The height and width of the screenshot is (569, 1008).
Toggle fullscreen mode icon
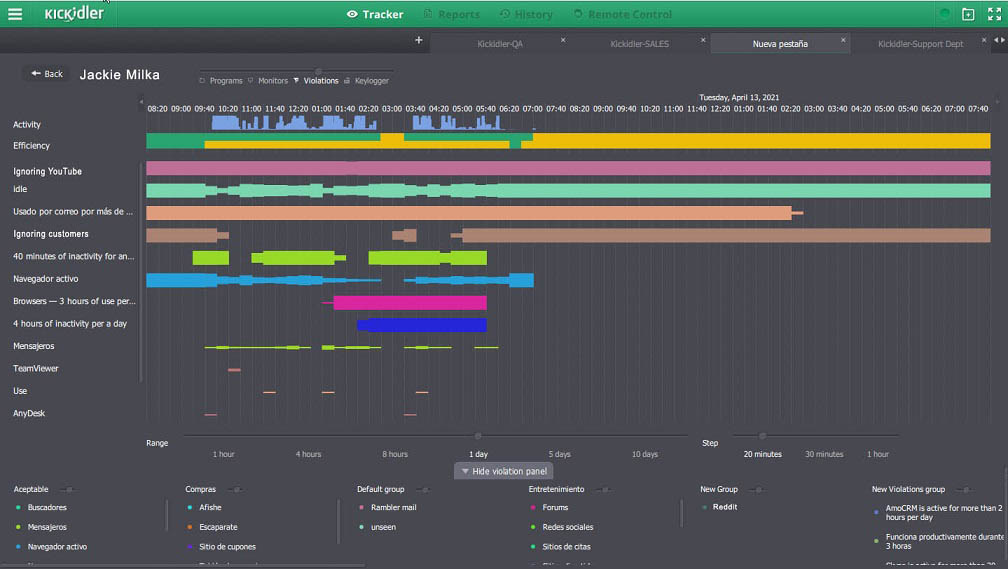(994, 14)
